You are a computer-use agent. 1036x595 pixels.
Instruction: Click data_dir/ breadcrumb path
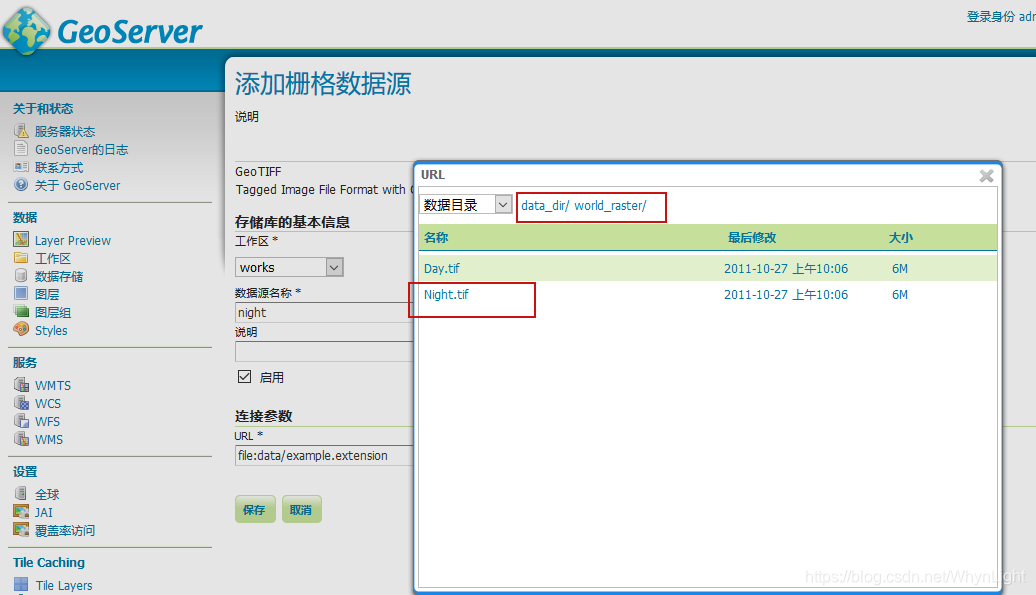pos(545,205)
